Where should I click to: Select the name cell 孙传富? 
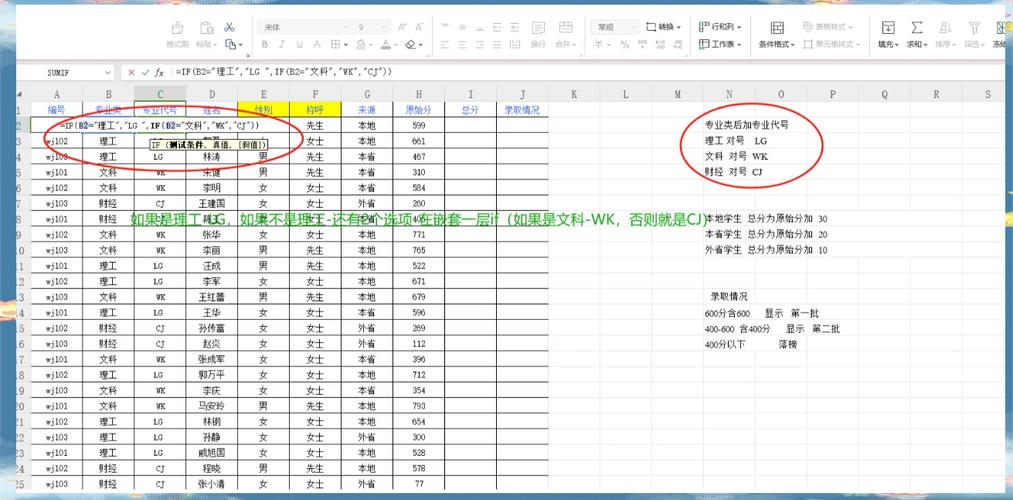click(x=212, y=328)
